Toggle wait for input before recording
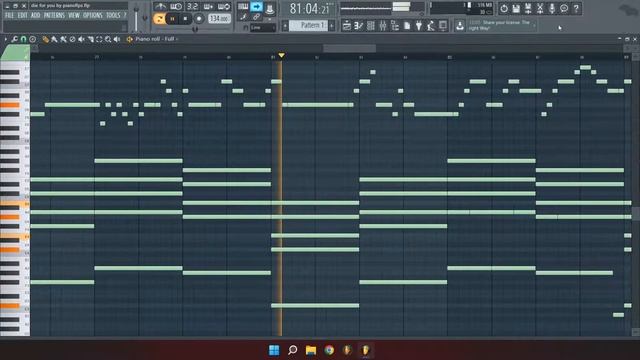 click(x=176, y=7)
